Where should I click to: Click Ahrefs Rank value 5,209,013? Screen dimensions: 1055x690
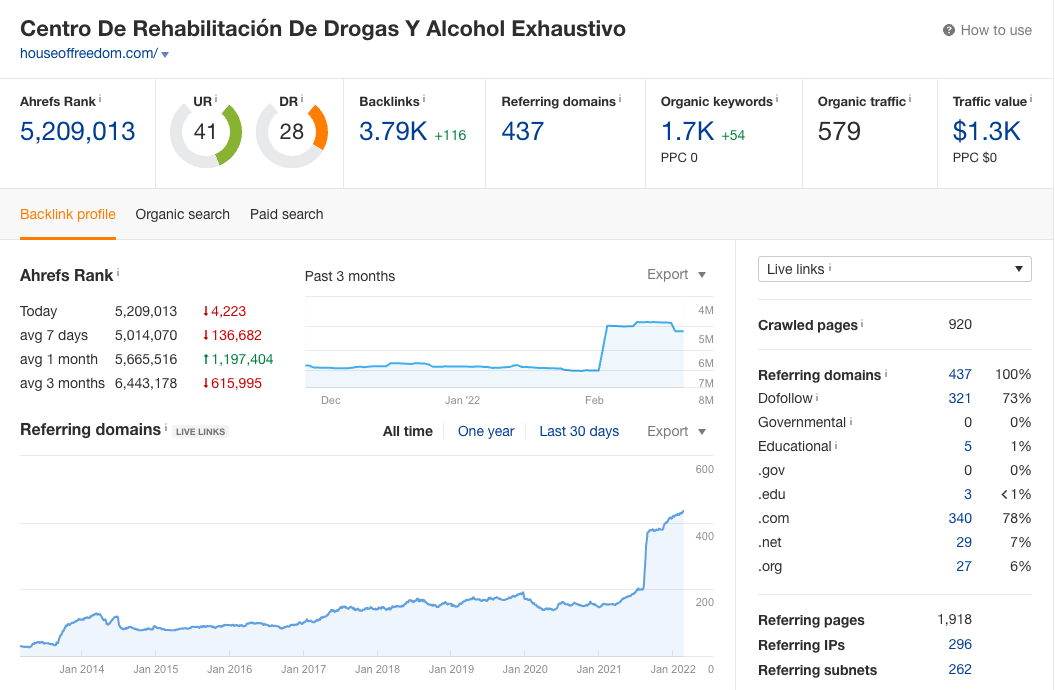coord(77,131)
